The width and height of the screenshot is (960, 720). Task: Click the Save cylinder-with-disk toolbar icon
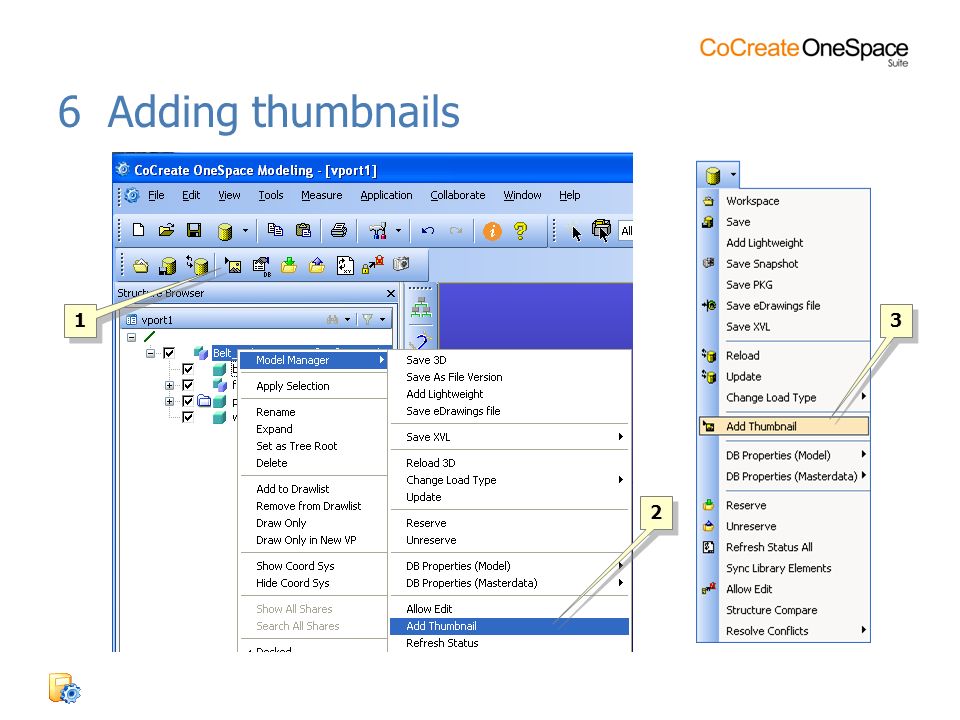168,266
